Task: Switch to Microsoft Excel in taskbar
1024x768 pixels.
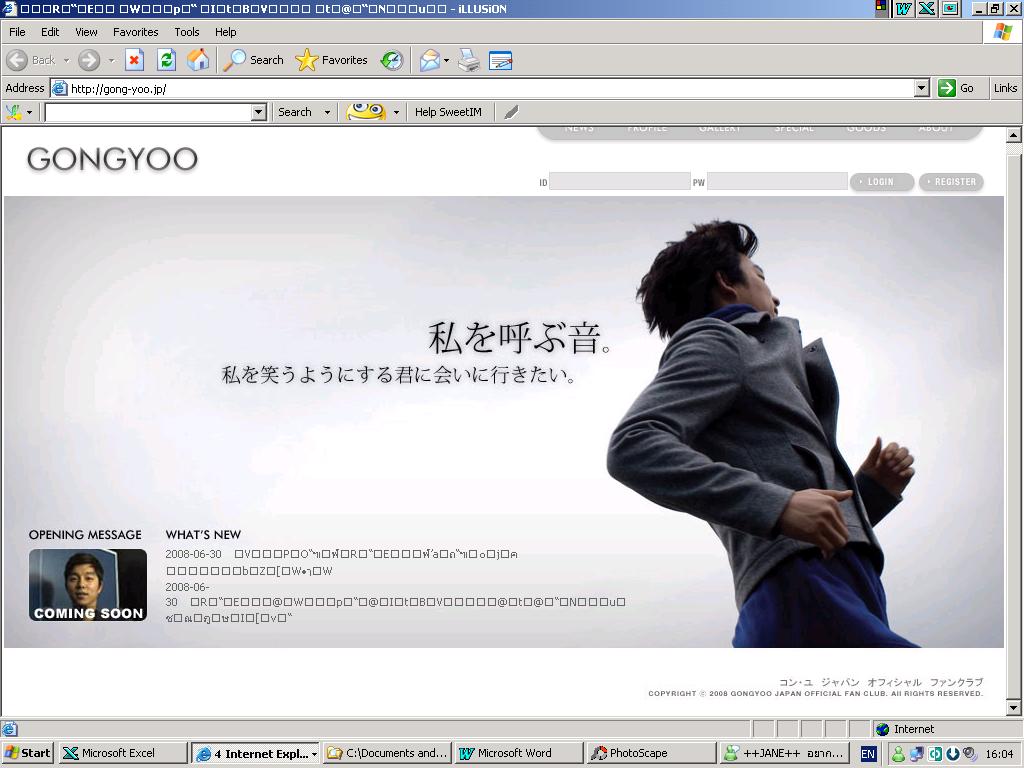Action: (x=123, y=753)
